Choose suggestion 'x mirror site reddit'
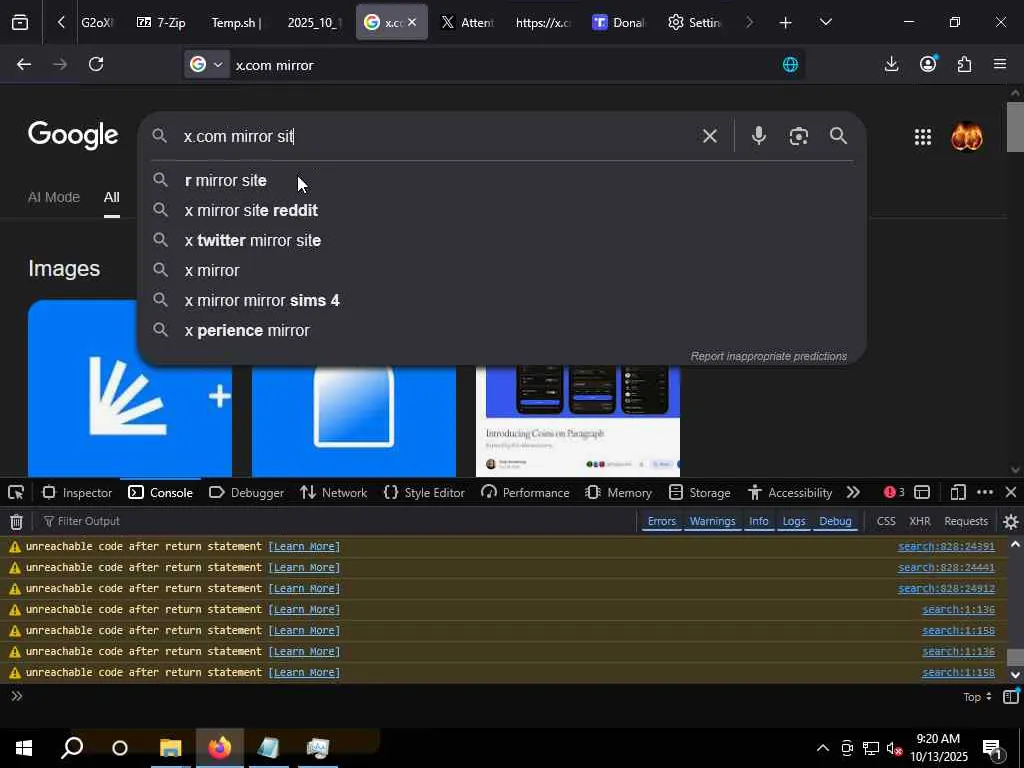The height and width of the screenshot is (768, 1024). (x=502, y=210)
